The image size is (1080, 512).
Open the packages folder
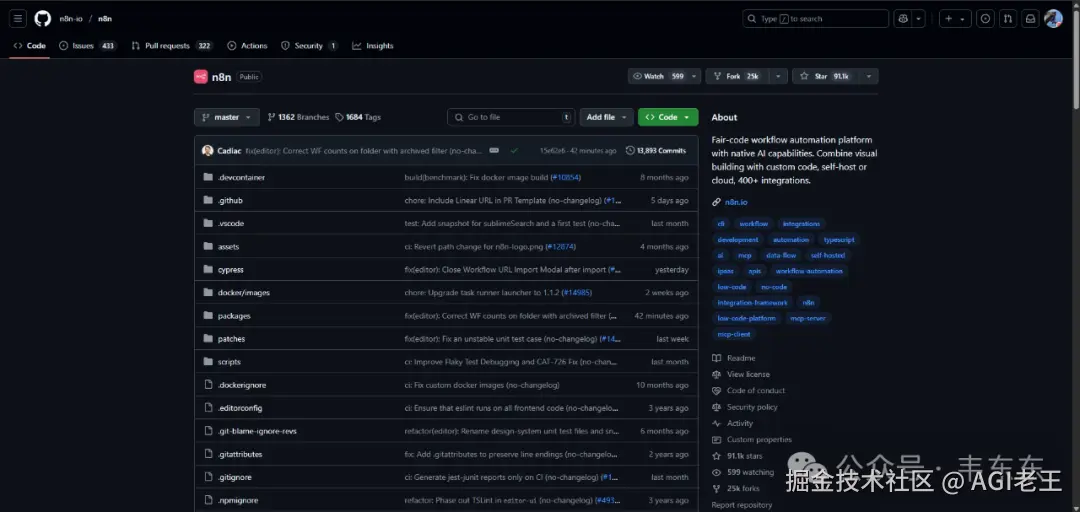[234, 316]
